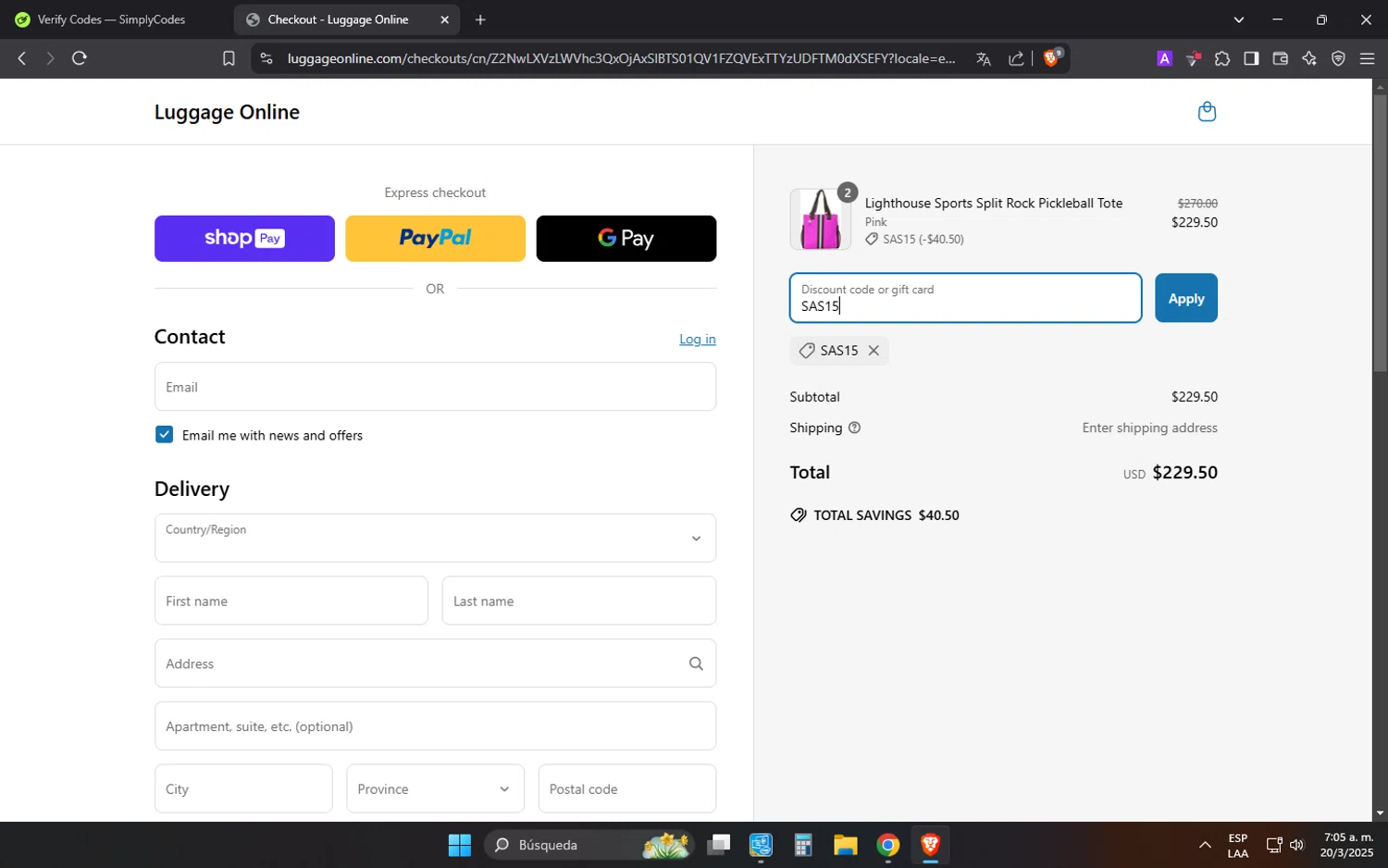Screen dimensions: 1388x868
Task: Click the Apartment, suite field
Action: (435, 725)
